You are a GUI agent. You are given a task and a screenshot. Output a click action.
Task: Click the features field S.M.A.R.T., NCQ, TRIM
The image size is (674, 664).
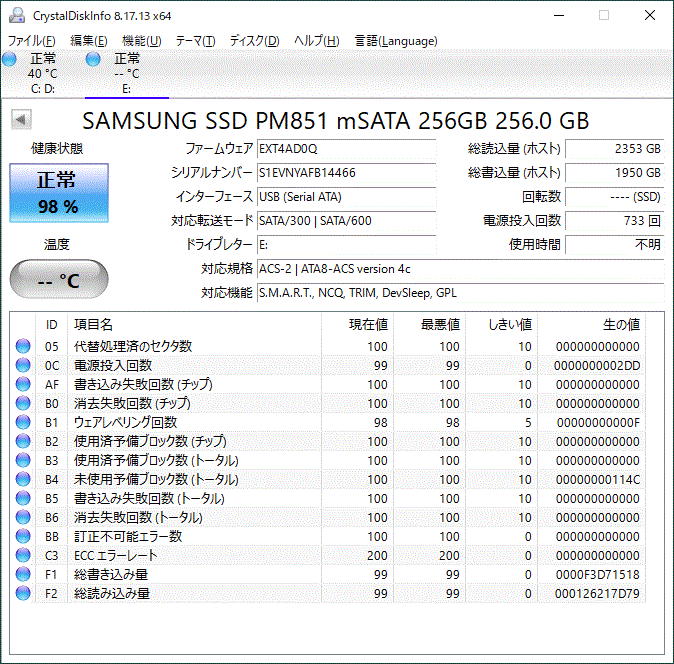coord(461,293)
